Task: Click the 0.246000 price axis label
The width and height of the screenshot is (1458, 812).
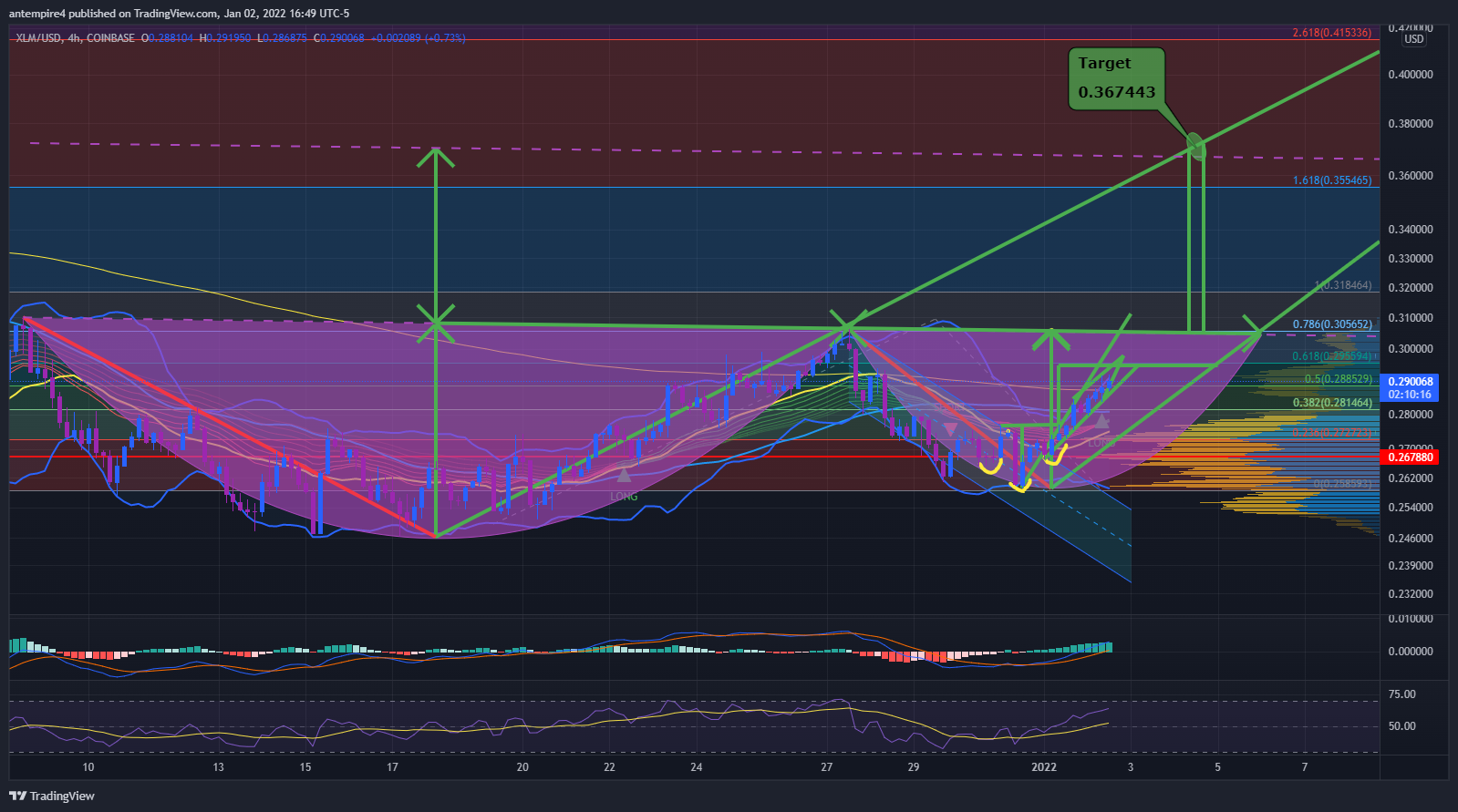Action: click(1412, 539)
